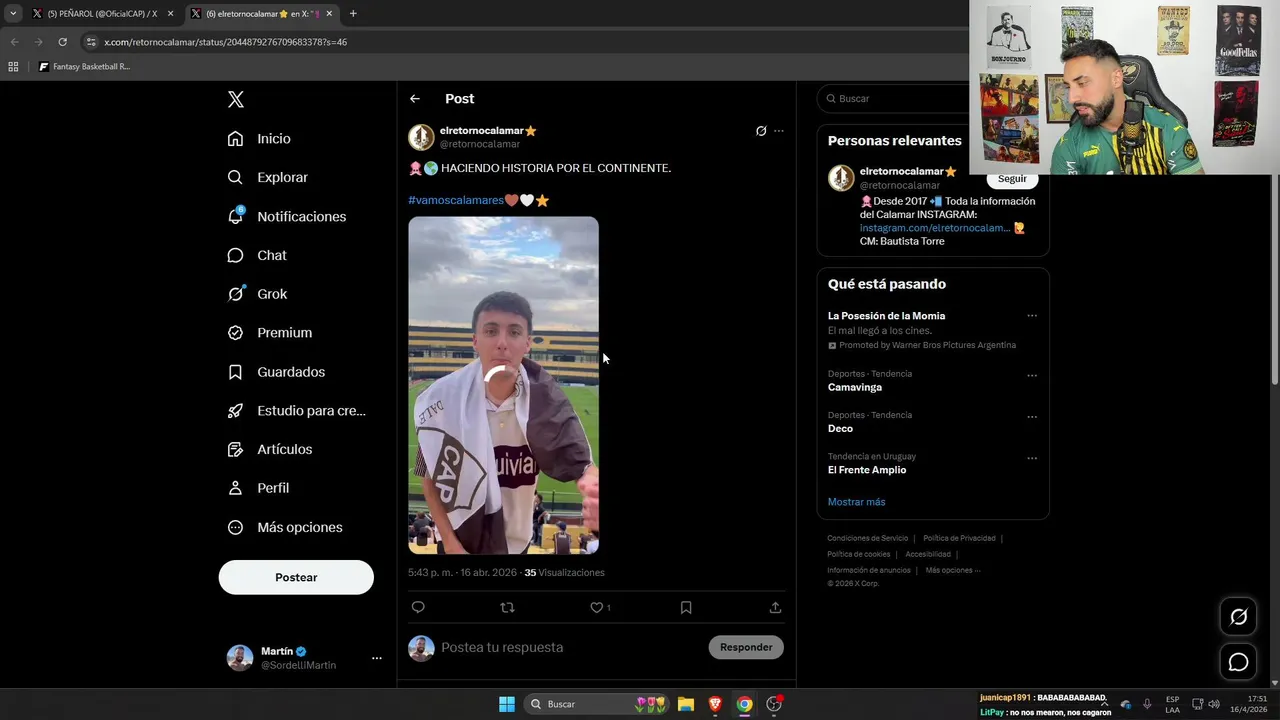Open the Camavinga trend
This screenshot has height=720, width=1280.
tap(855, 387)
